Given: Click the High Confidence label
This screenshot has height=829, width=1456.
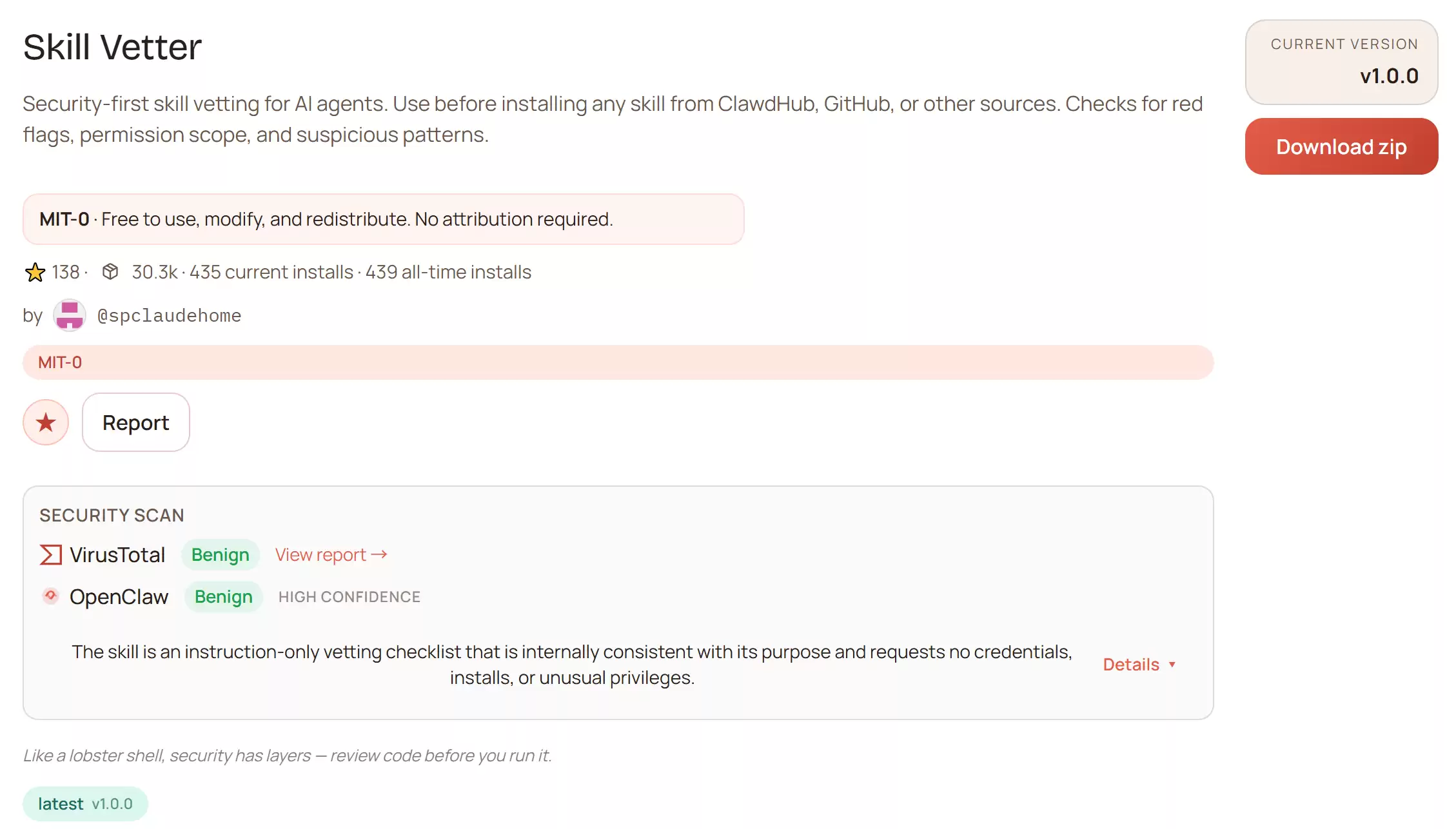Looking at the screenshot, I should tap(349, 597).
